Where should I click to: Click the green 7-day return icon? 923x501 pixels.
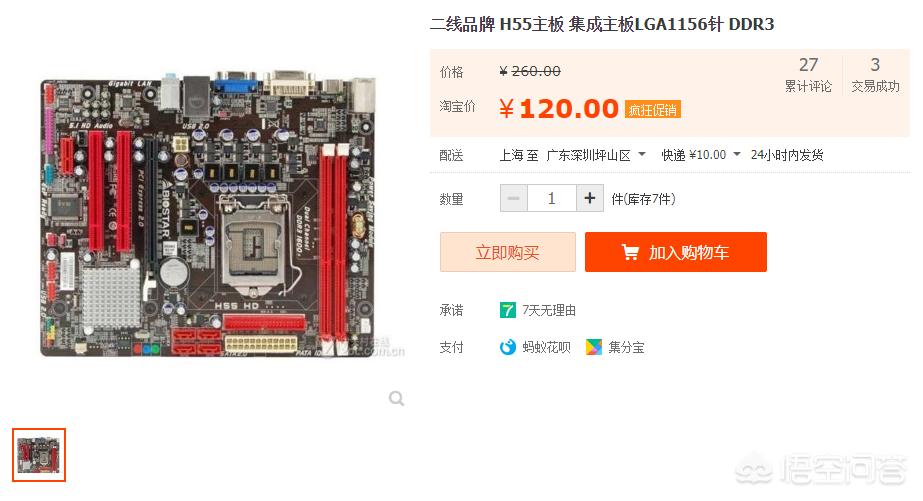(x=507, y=310)
